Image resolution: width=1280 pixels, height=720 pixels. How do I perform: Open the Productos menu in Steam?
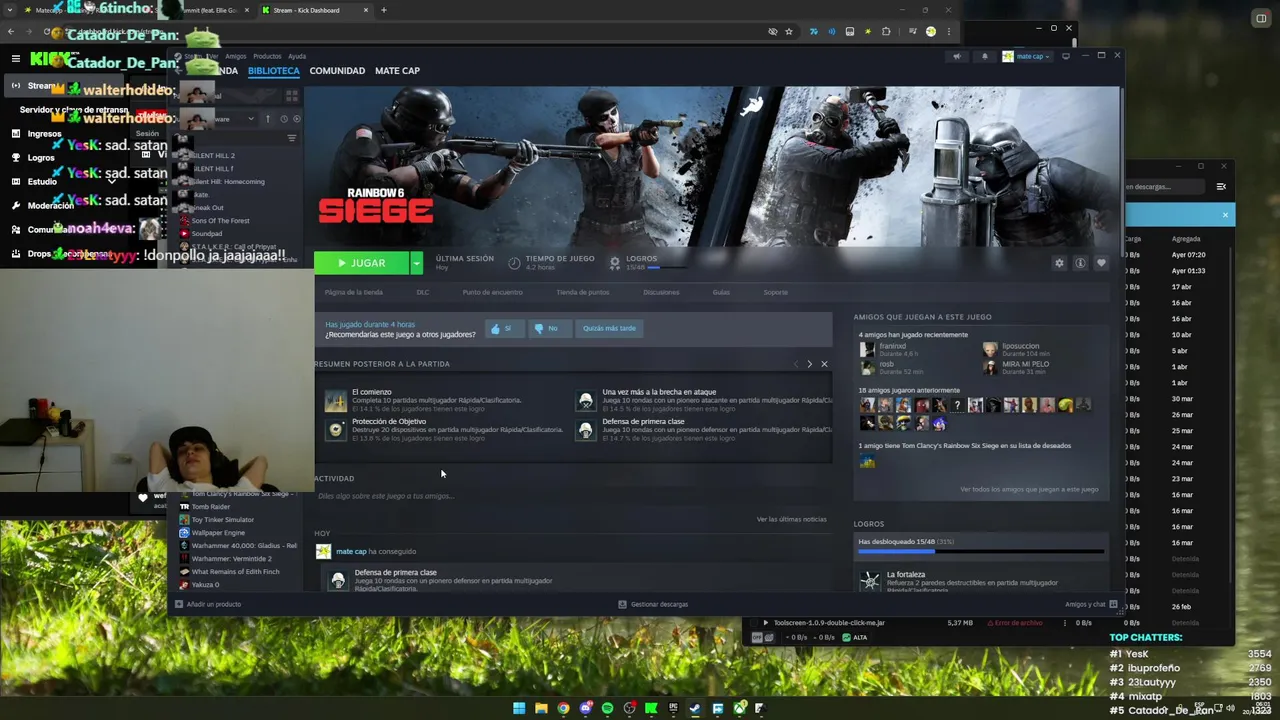point(267,56)
